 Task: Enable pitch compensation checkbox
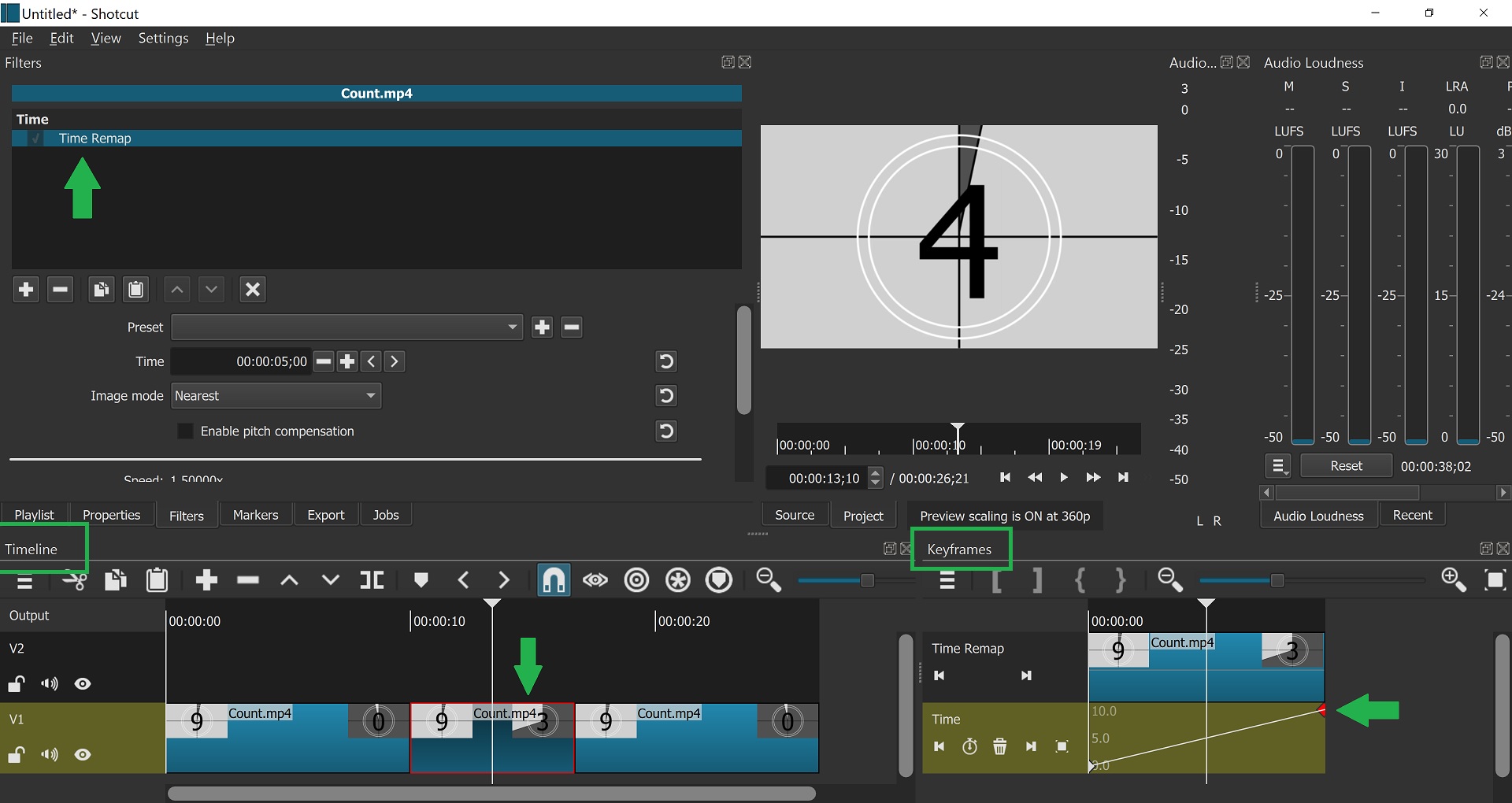pos(185,431)
